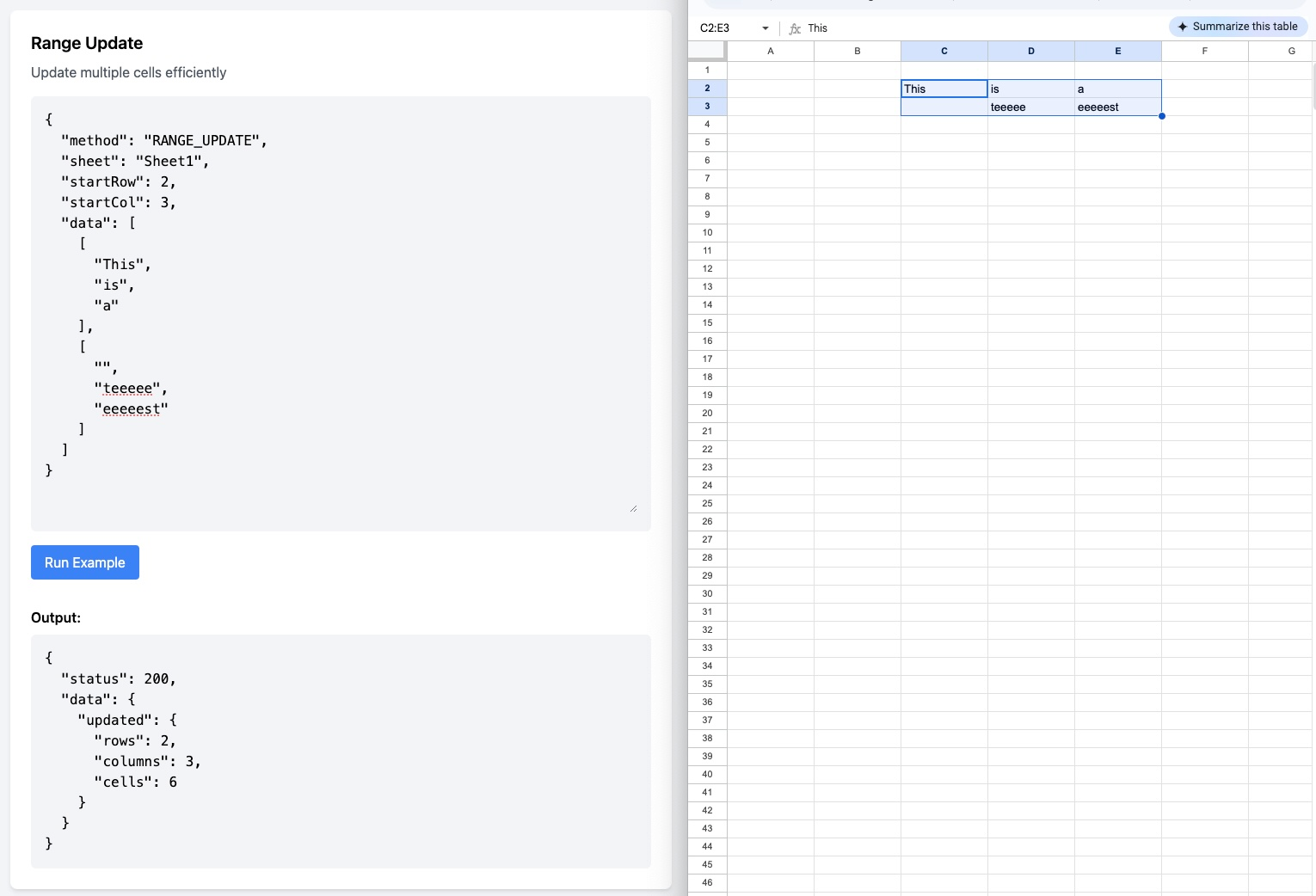Click the "status": 200 line in the Output
The width and height of the screenshot is (1316, 896).
(x=119, y=678)
